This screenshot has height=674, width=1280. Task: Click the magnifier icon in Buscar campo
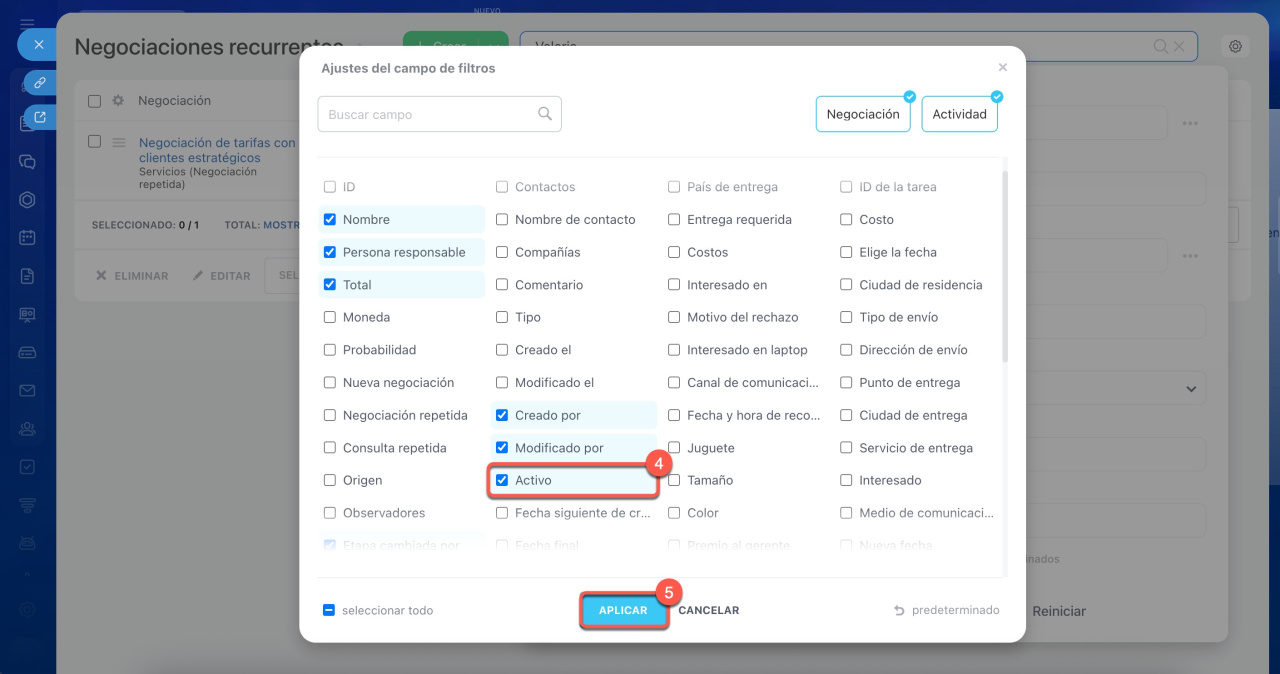pyautogui.click(x=544, y=114)
